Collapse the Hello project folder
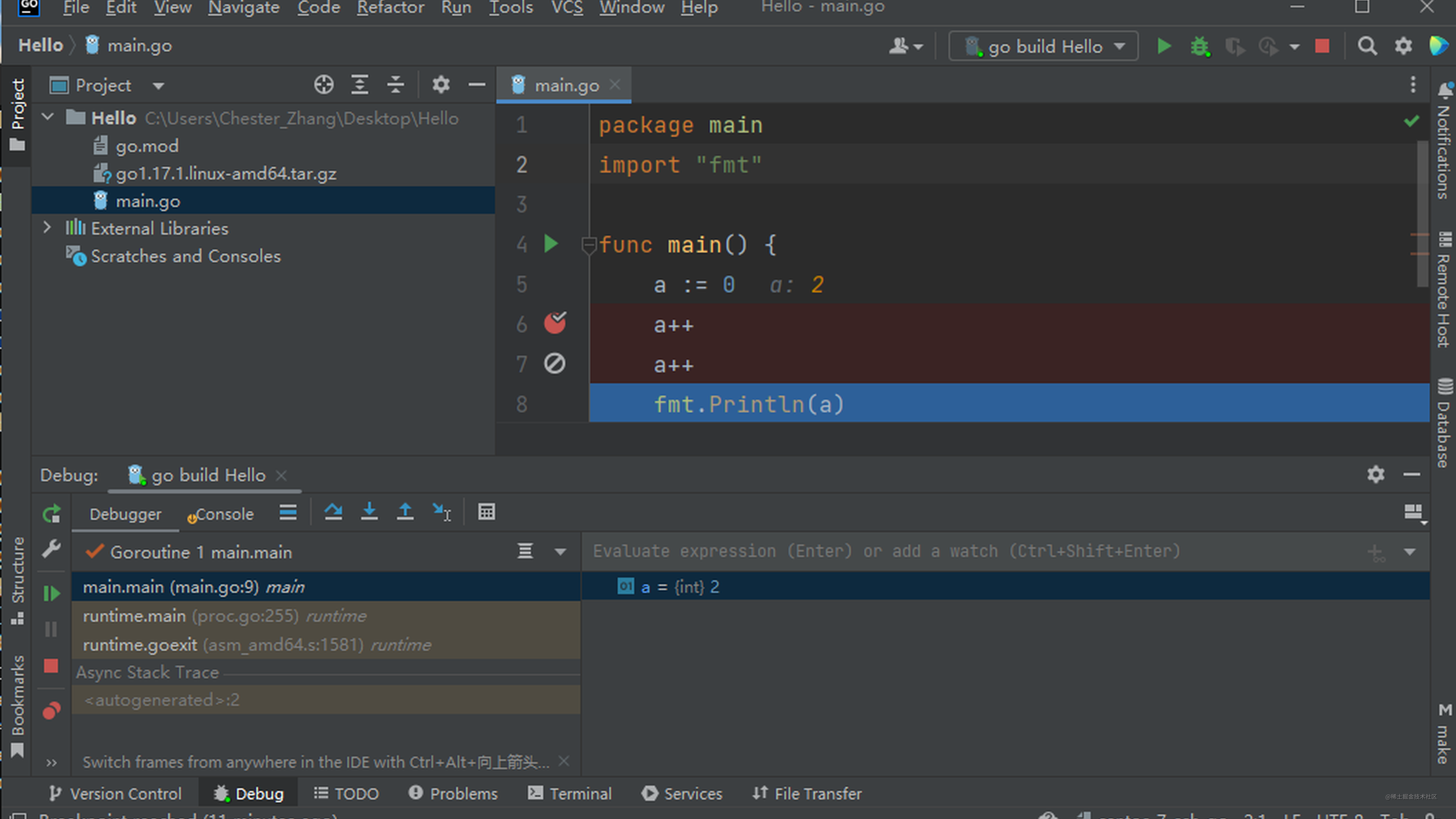The width and height of the screenshot is (1456, 819). pyautogui.click(x=48, y=117)
